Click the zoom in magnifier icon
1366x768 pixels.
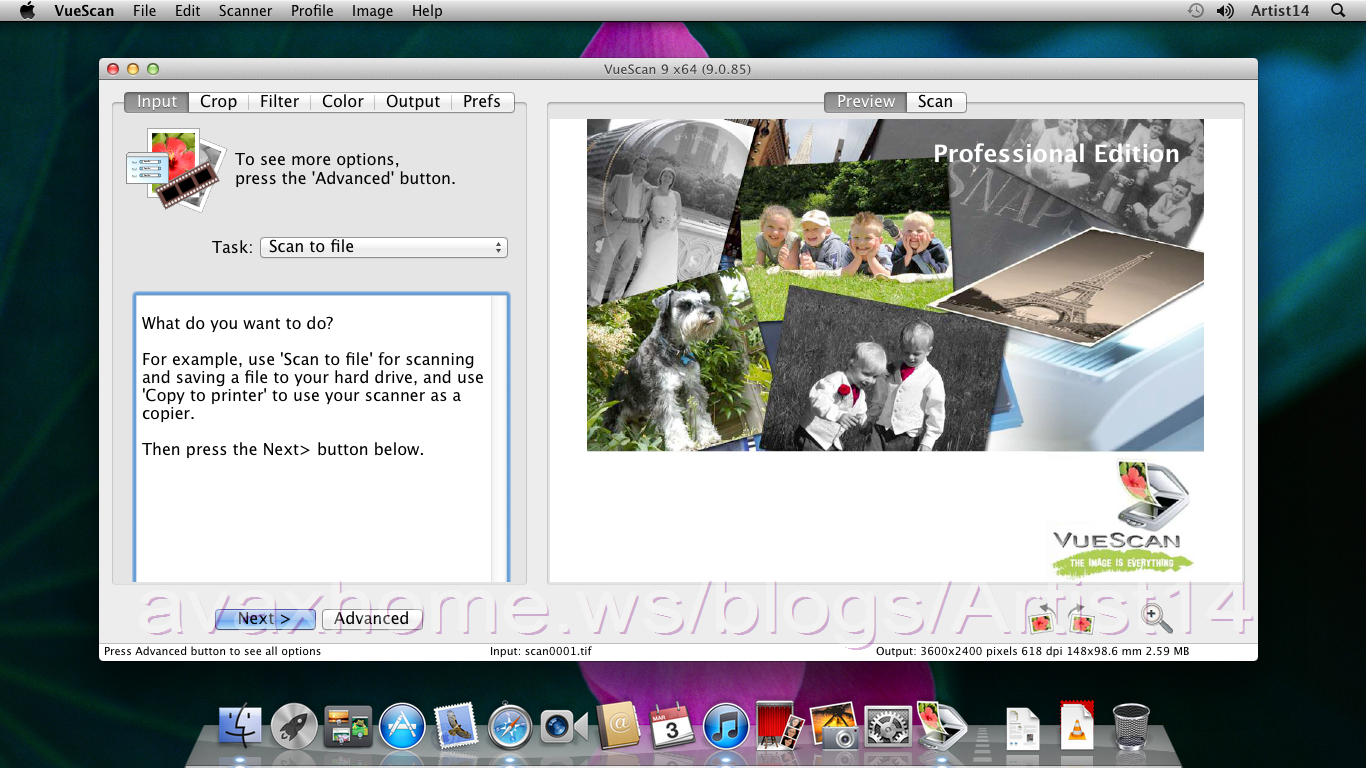[1157, 619]
